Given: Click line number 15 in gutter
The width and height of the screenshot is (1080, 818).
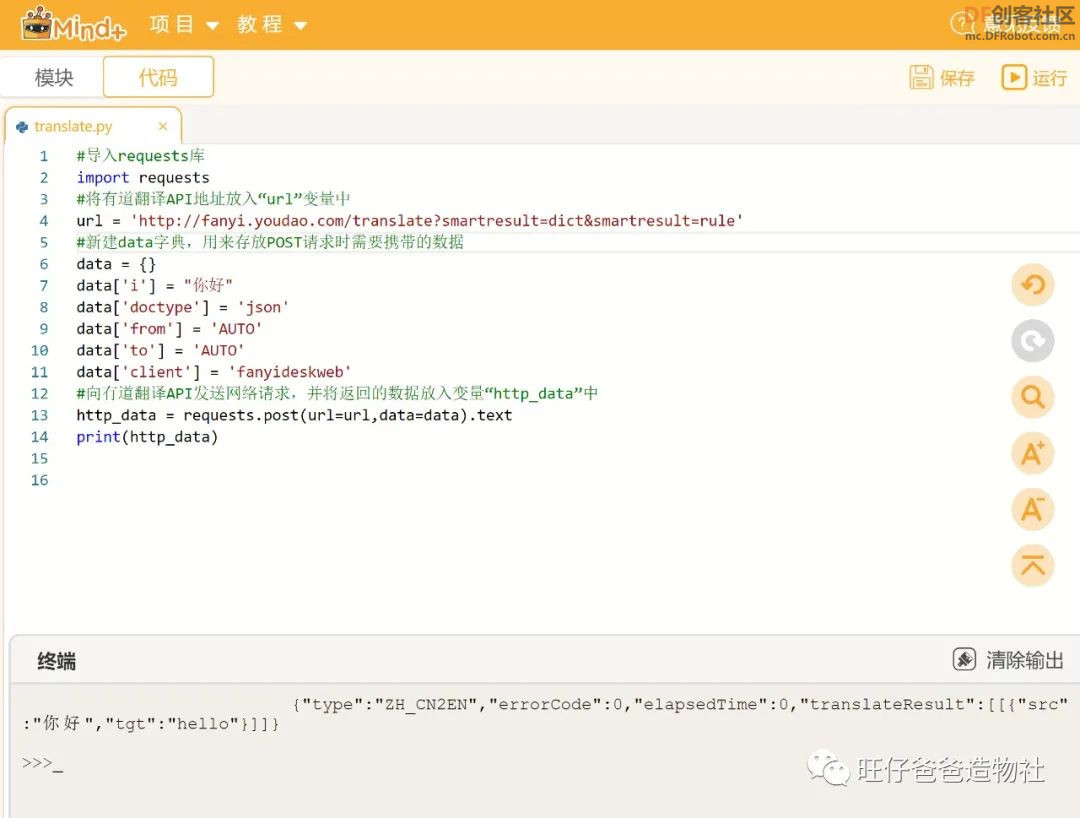Looking at the screenshot, I should point(39,459).
